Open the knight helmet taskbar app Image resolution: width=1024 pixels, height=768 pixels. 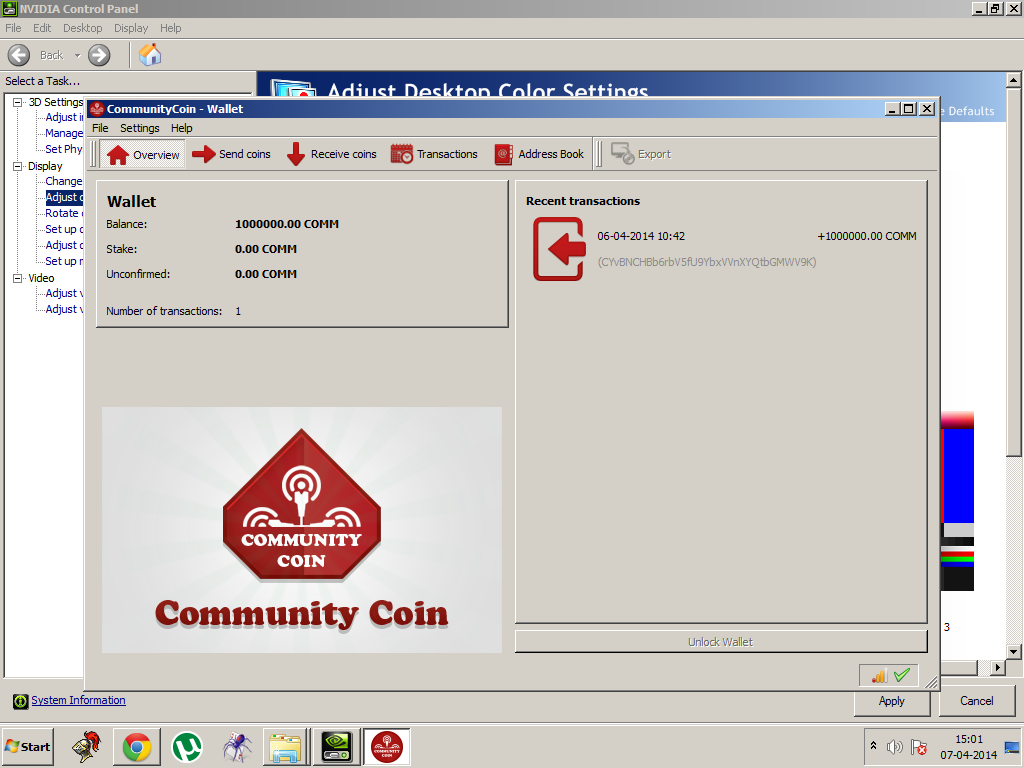[86, 747]
